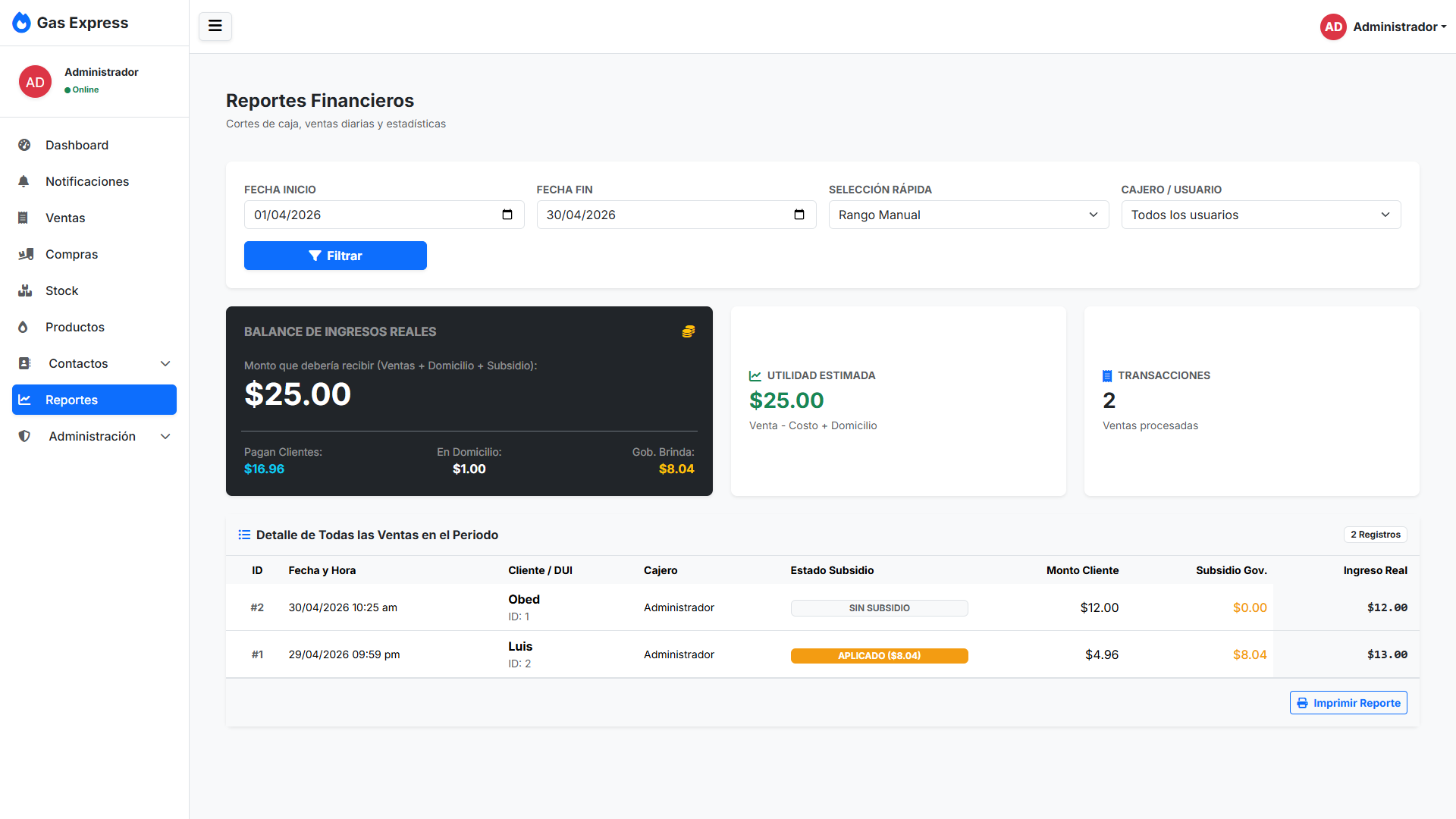Select the Reportes menu item

pos(94,400)
